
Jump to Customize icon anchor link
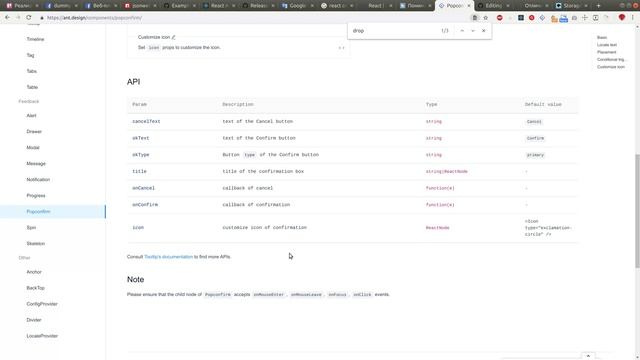click(x=611, y=67)
